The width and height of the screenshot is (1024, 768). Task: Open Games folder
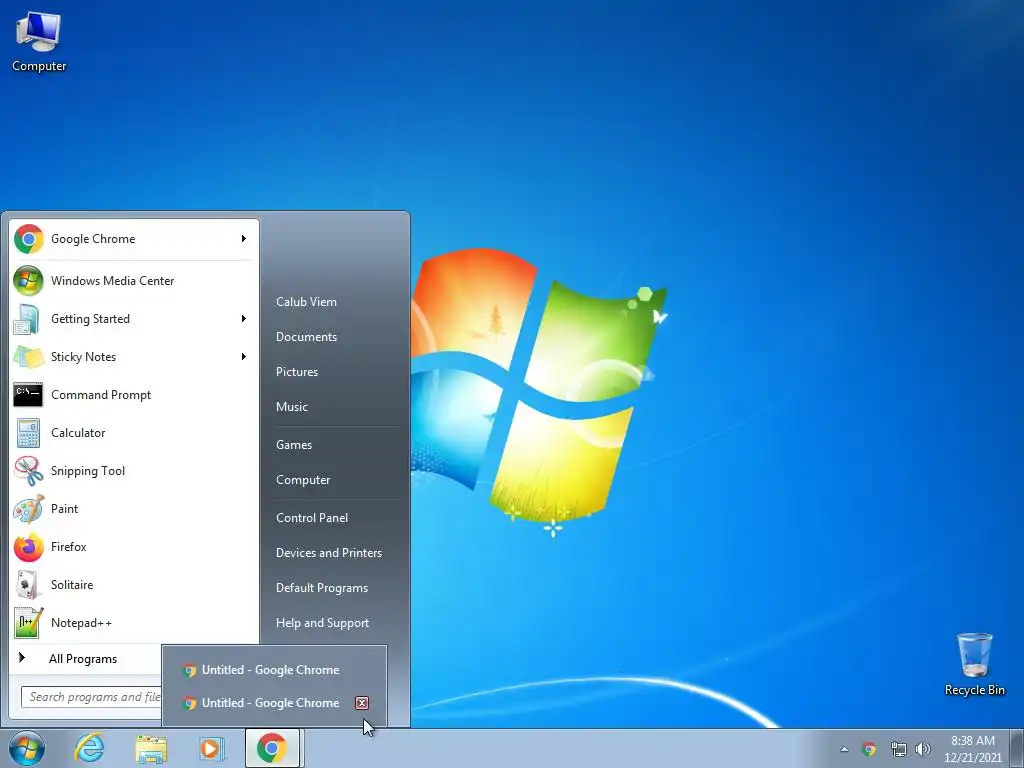[x=294, y=445]
